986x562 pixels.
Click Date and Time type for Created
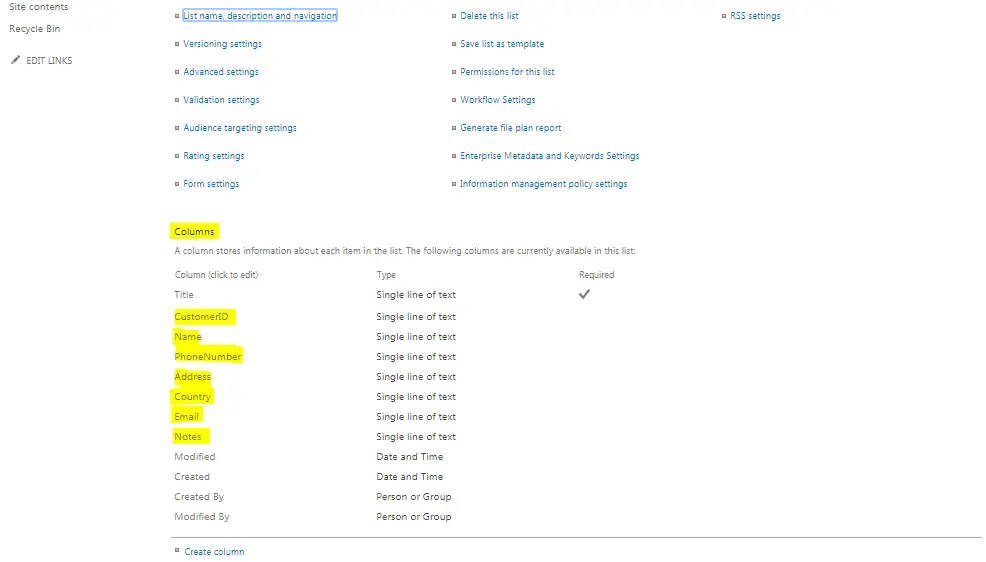pos(409,477)
